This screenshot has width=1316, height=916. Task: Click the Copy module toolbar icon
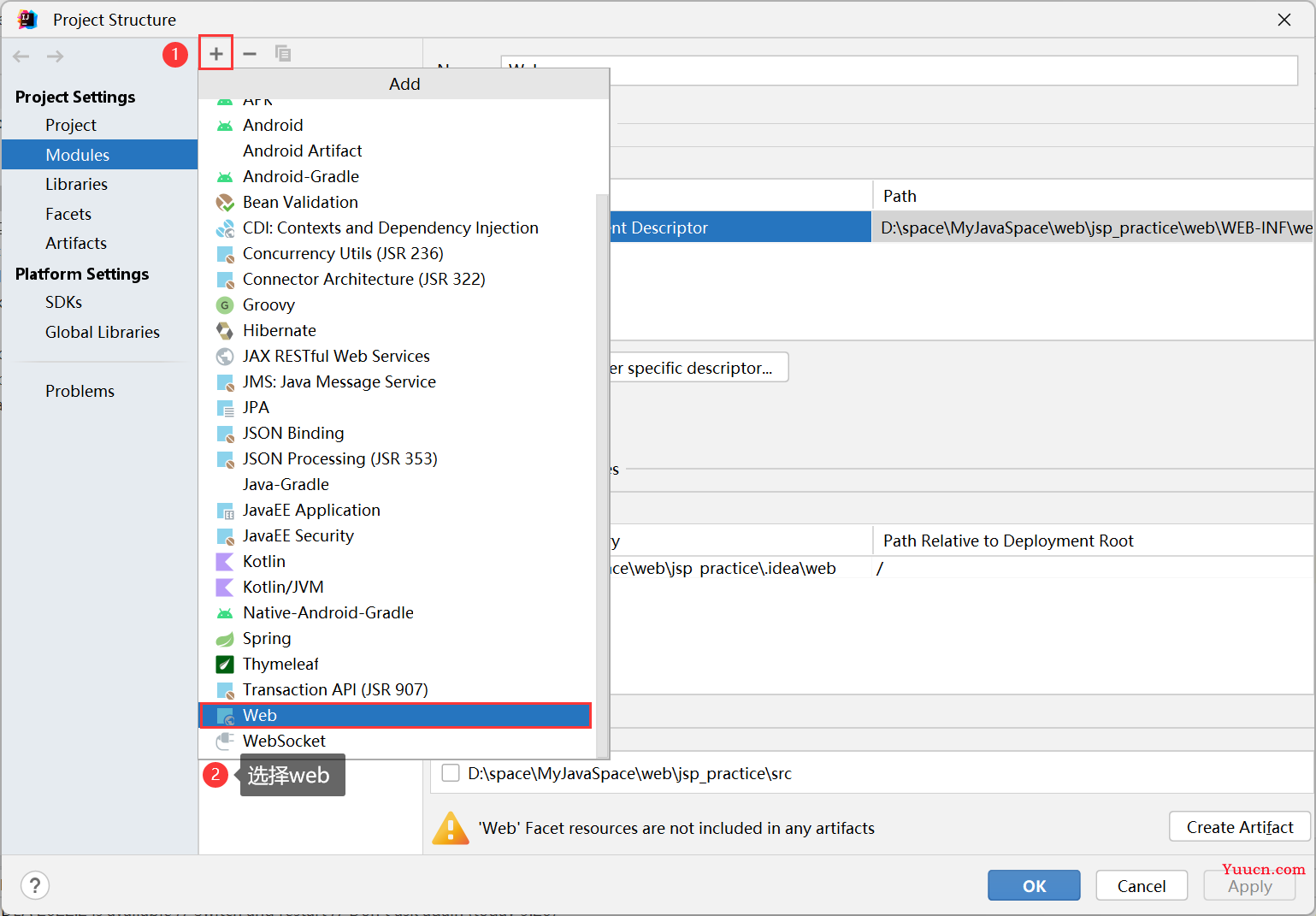coord(283,54)
